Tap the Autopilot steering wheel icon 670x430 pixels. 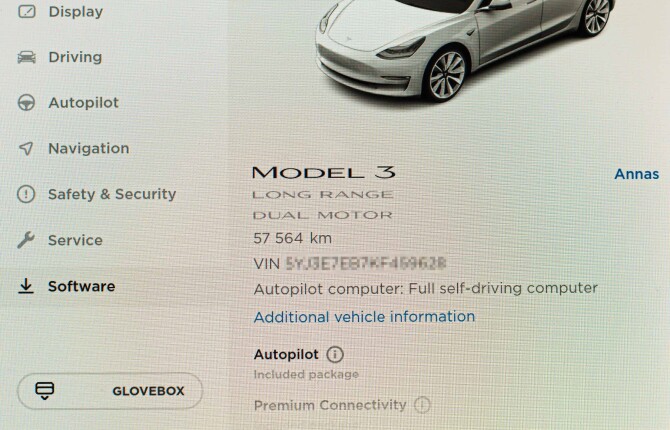click(26, 103)
